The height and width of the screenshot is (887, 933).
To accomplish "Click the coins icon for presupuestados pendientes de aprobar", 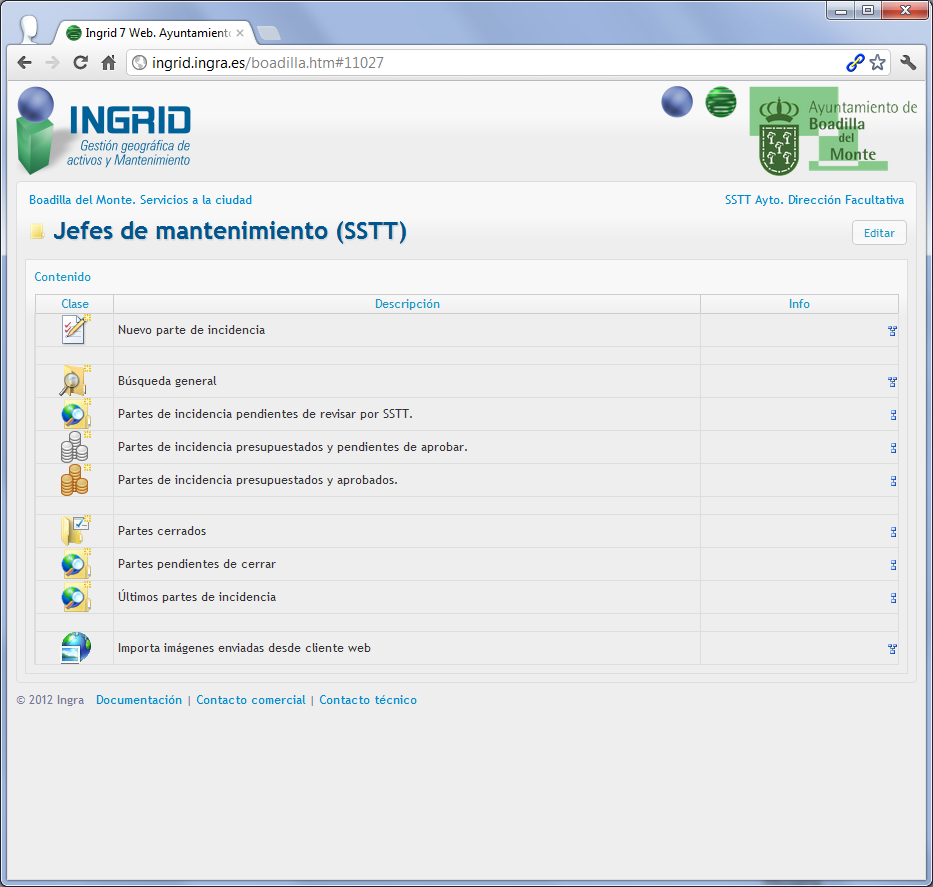I will (x=75, y=447).
